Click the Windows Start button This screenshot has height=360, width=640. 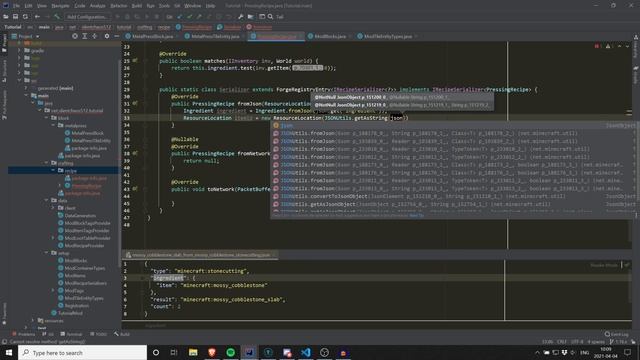click(x=9, y=353)
